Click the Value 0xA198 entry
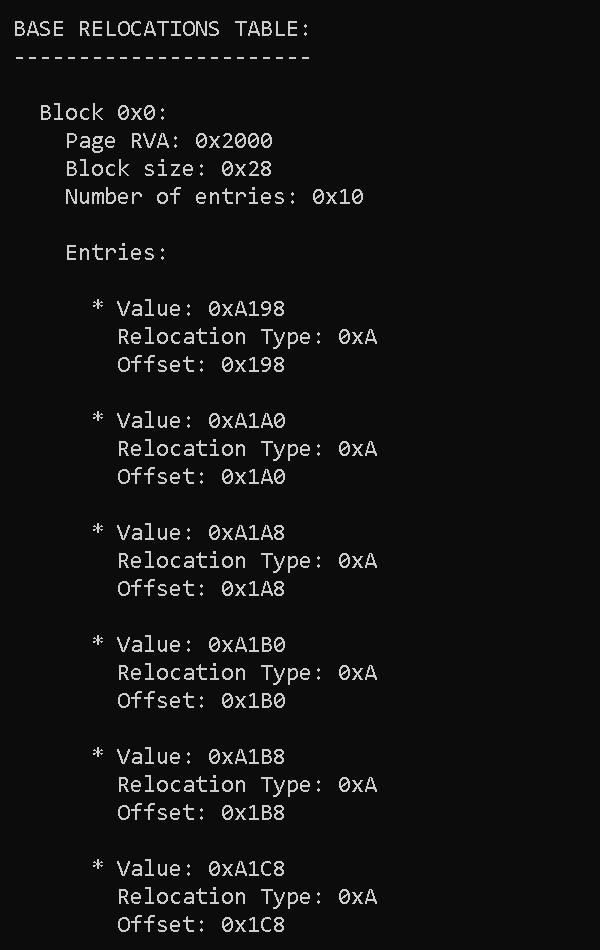The height and width of the screenshot is (950, 600). tap(201, 309)
